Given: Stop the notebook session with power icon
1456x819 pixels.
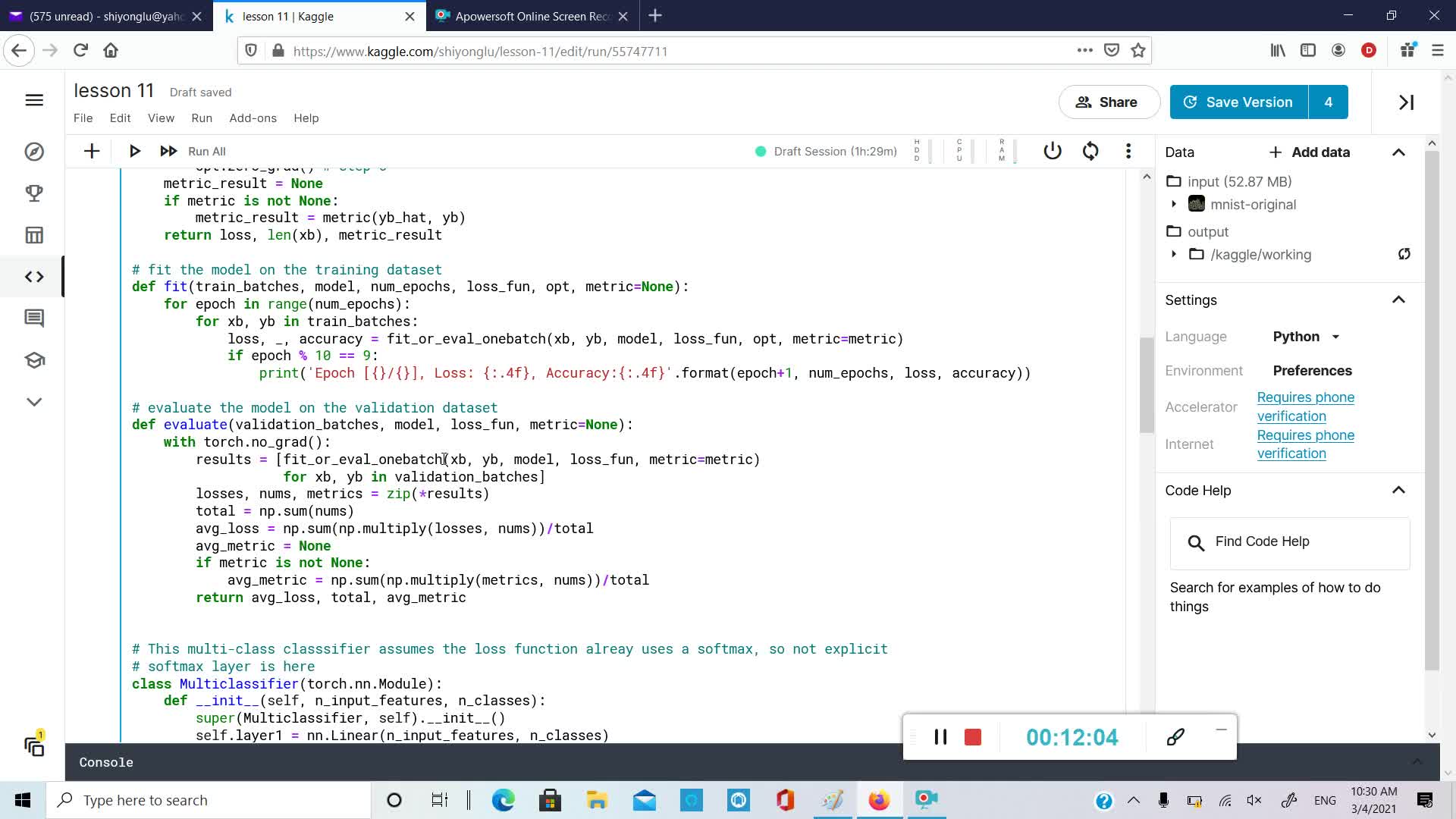Looking at the screenshot, I should click(x=1053, y=151).
